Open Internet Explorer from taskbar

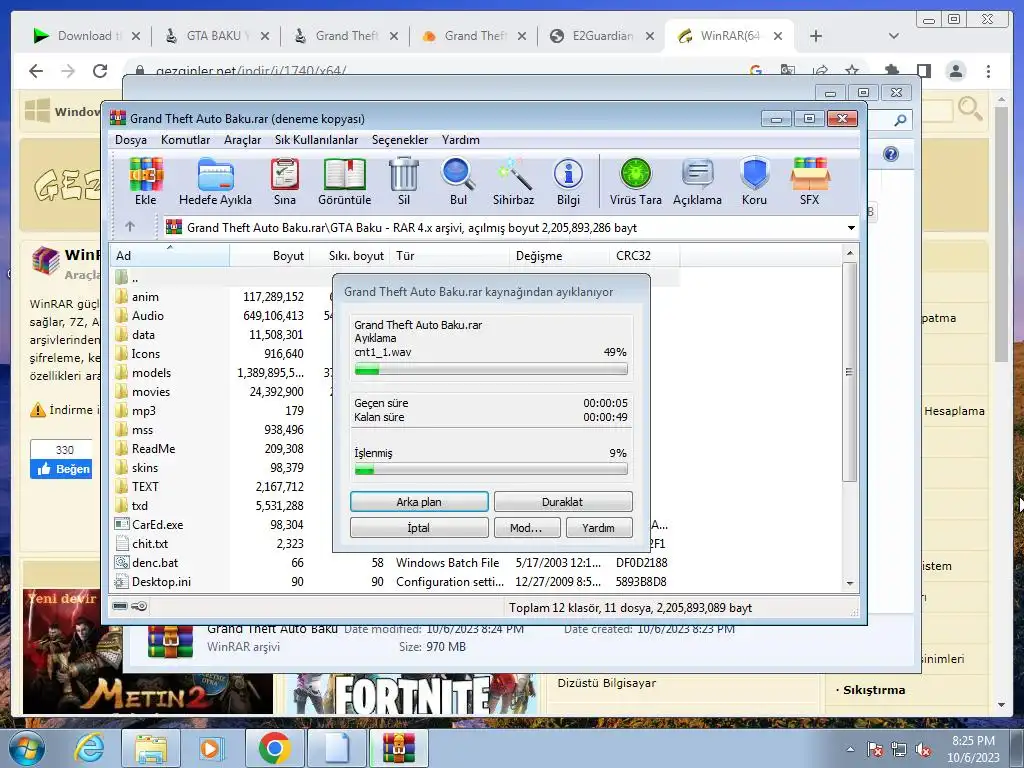tap(89, 748)
